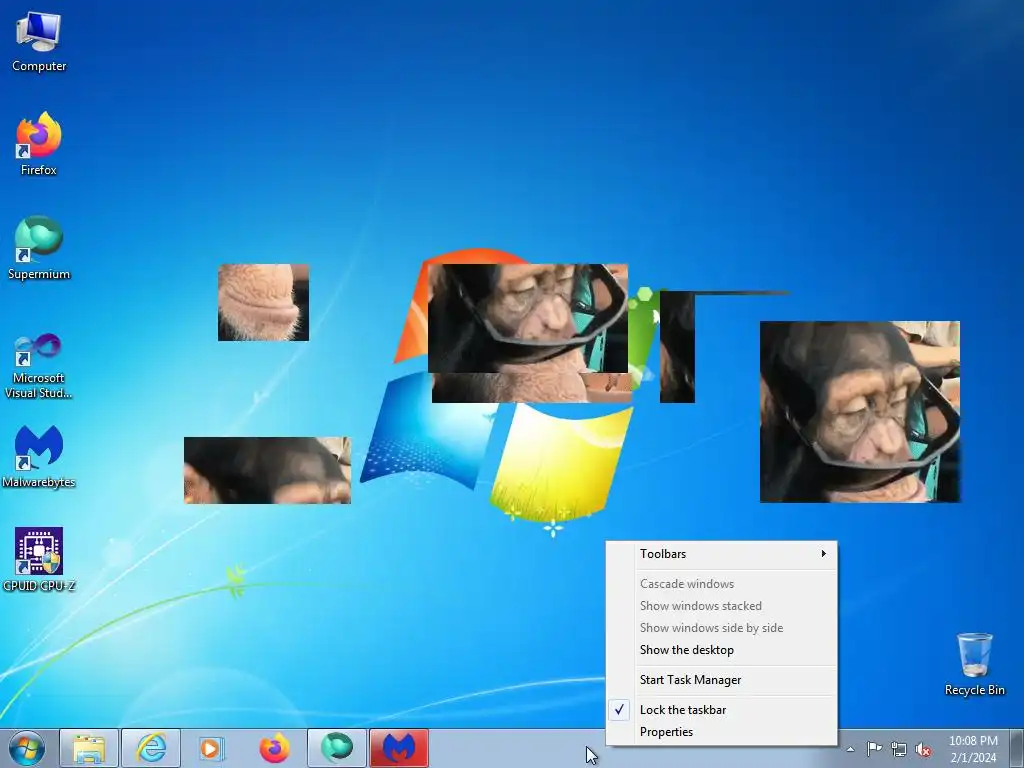1024x768 pixels.
Task: Open the clock showing 10:08 PM
Action: pos(973,749)
